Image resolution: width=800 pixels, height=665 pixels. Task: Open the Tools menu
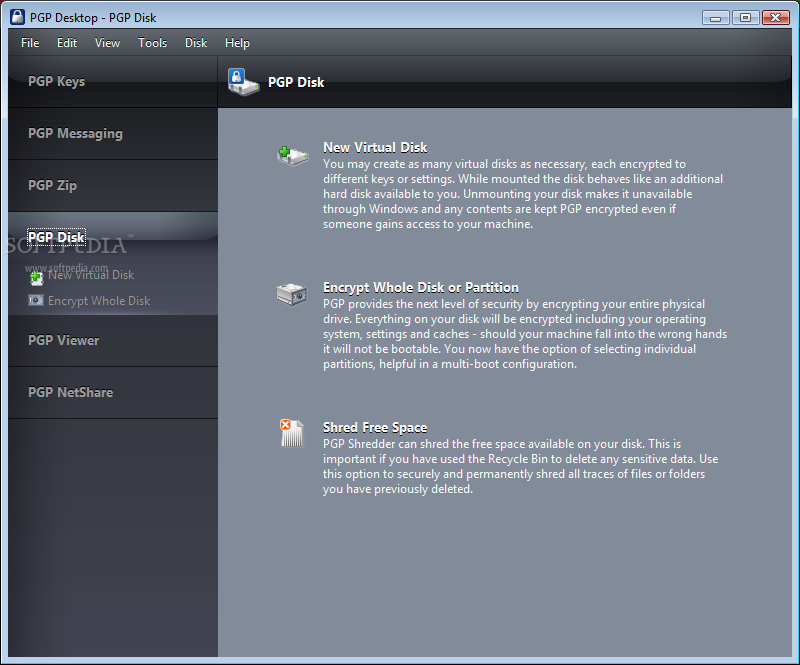coord(153,43)
